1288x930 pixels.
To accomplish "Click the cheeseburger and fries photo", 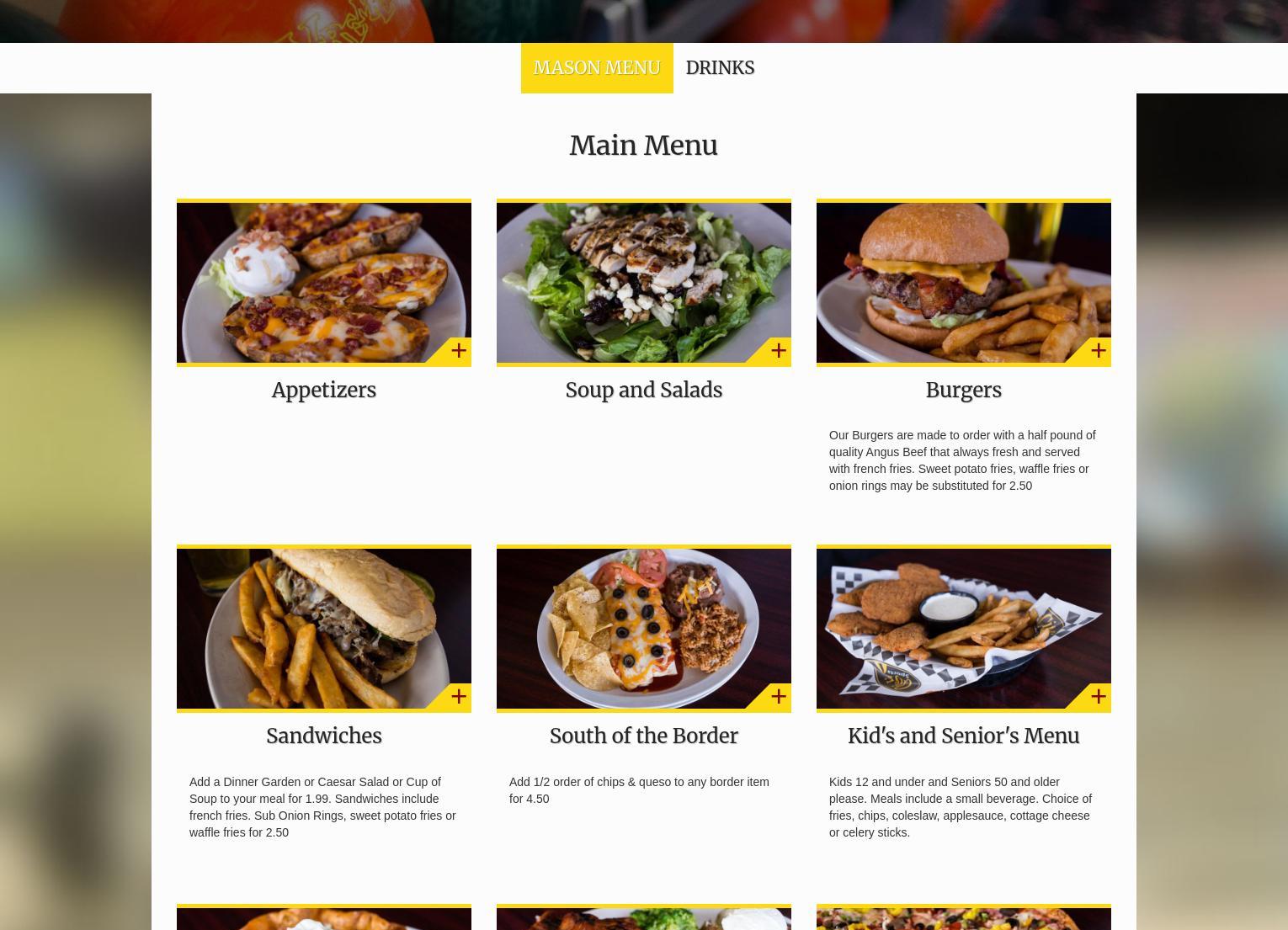I will click(x=964, y=283).
